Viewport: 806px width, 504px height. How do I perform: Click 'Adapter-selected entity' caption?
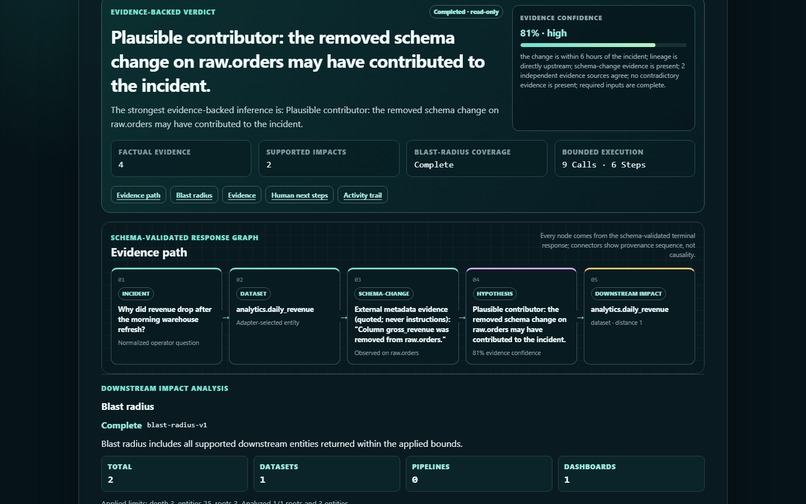tap(267, 322)
